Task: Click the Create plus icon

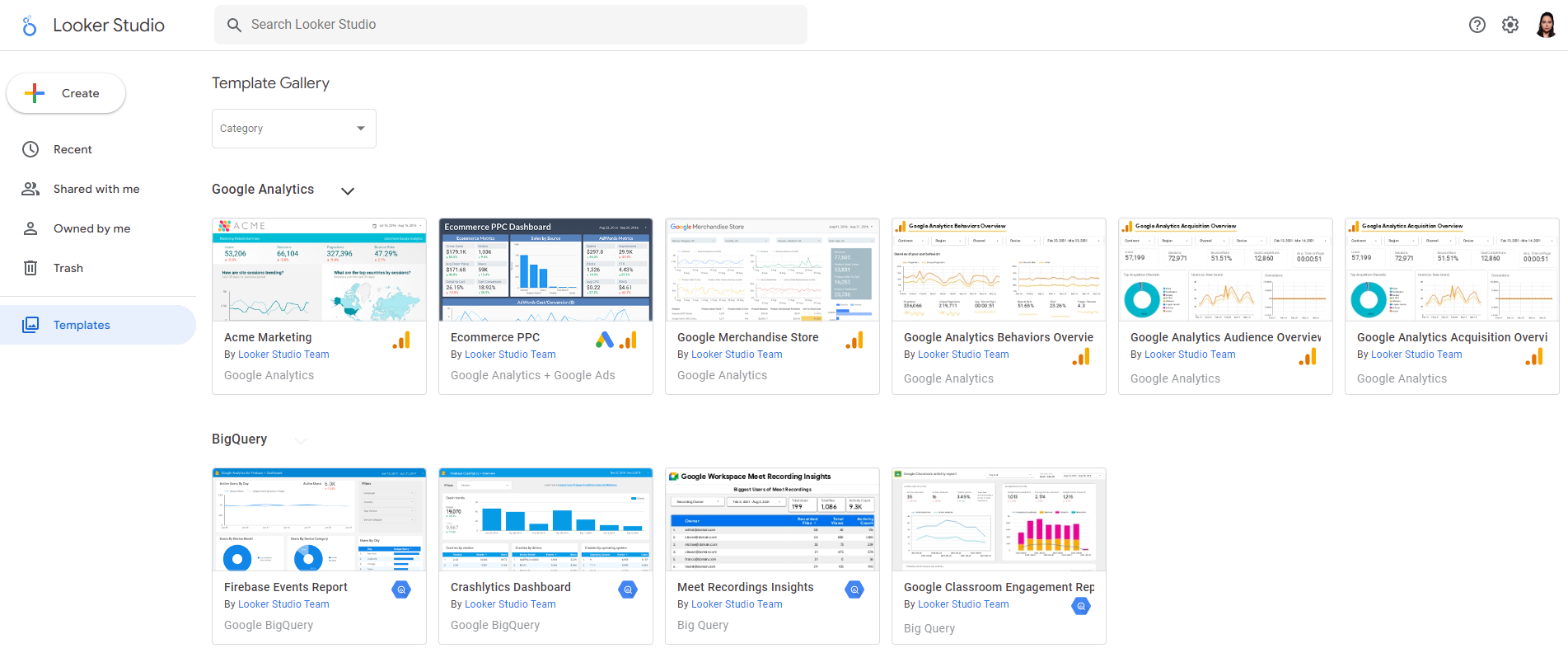Action: click(35, 93)
